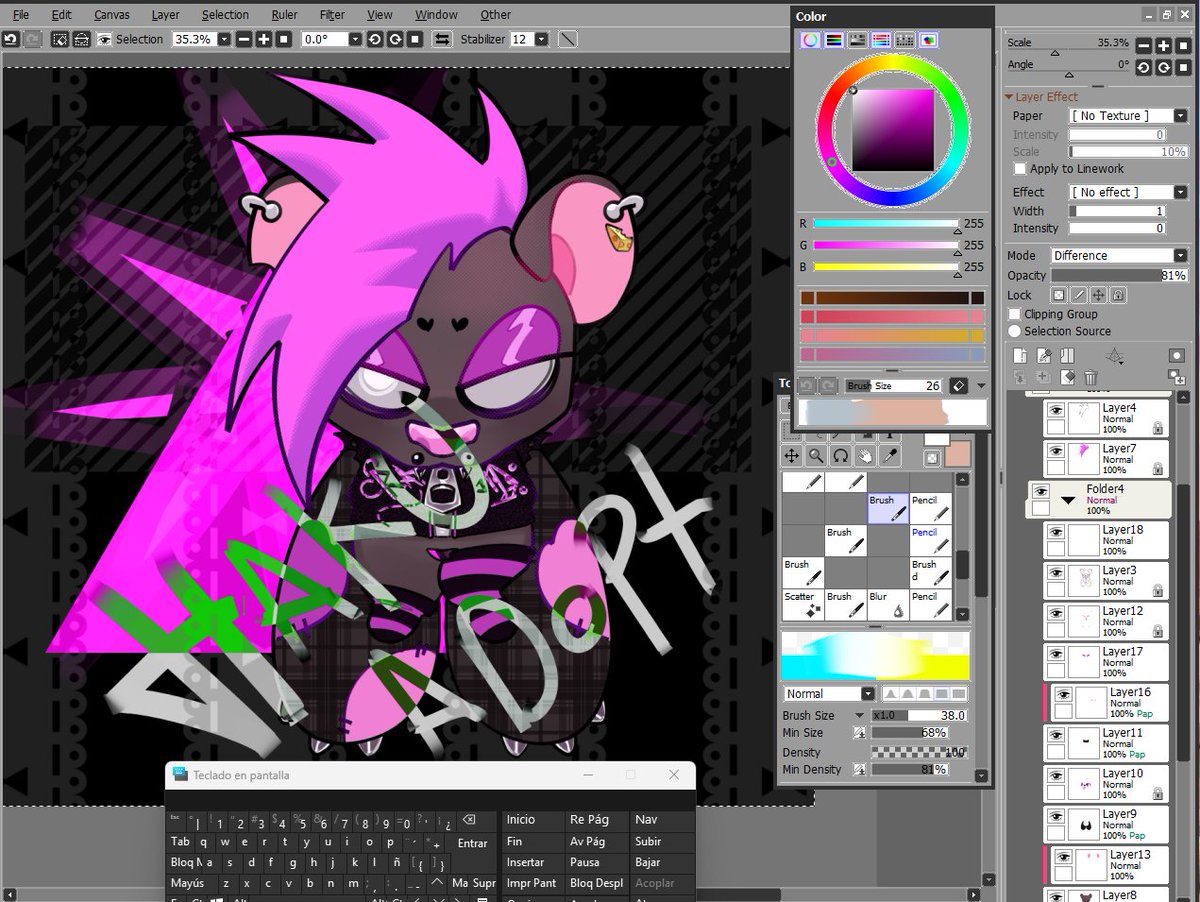1200x902 pixels.
Task: Click rotate canvas clockwise in top toolbar
Action: pyautogui.click(x=395, y=39)
